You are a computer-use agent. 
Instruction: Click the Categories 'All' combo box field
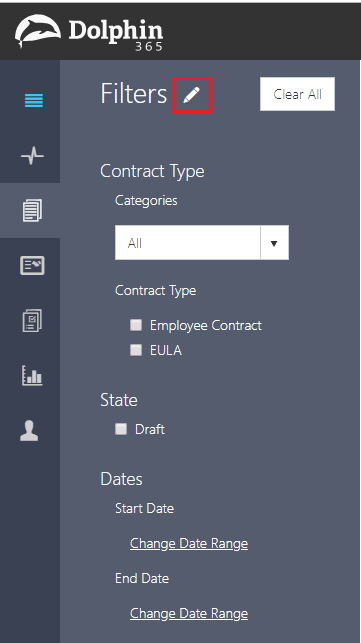[202, 243]
